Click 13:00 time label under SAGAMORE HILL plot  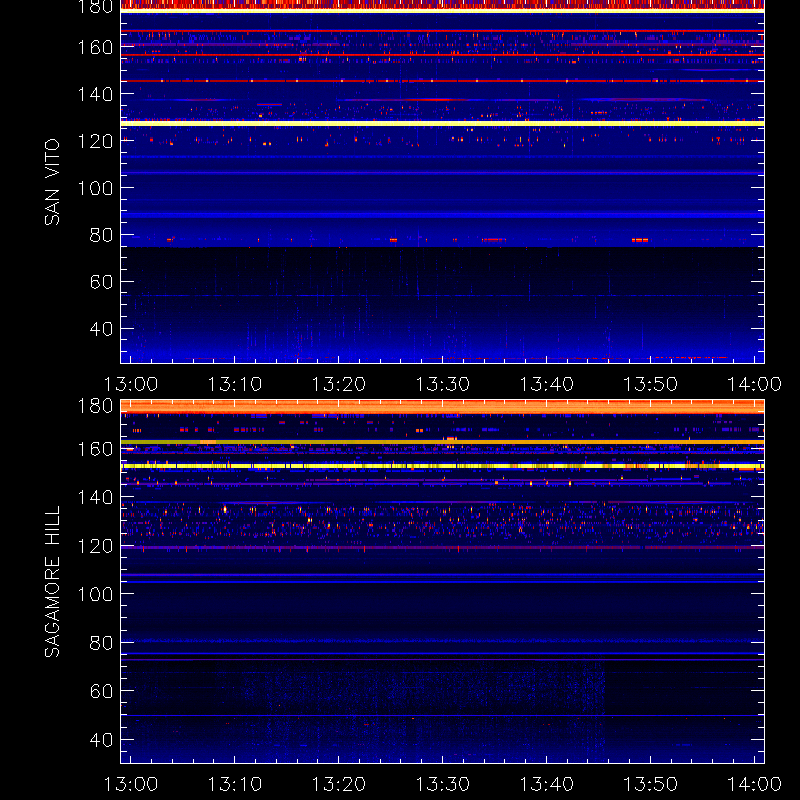click(131, 784)
